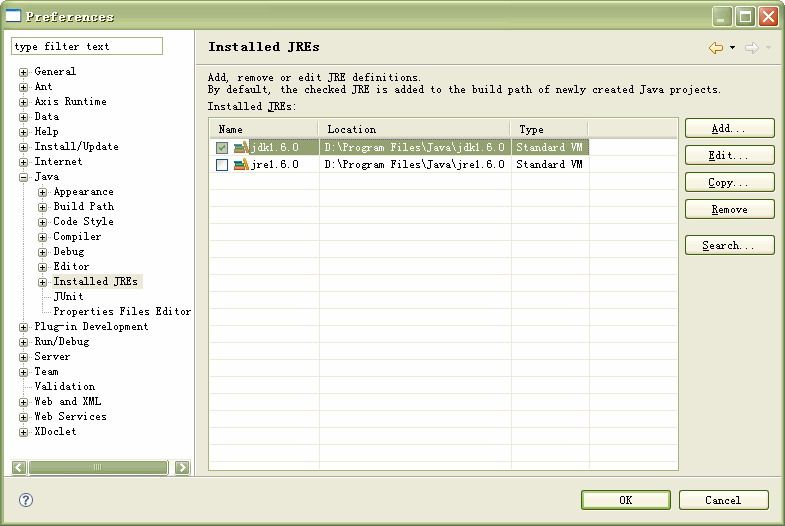Screen dimensions: 785x526
Task: Click the Search... button
Action: 729,245
